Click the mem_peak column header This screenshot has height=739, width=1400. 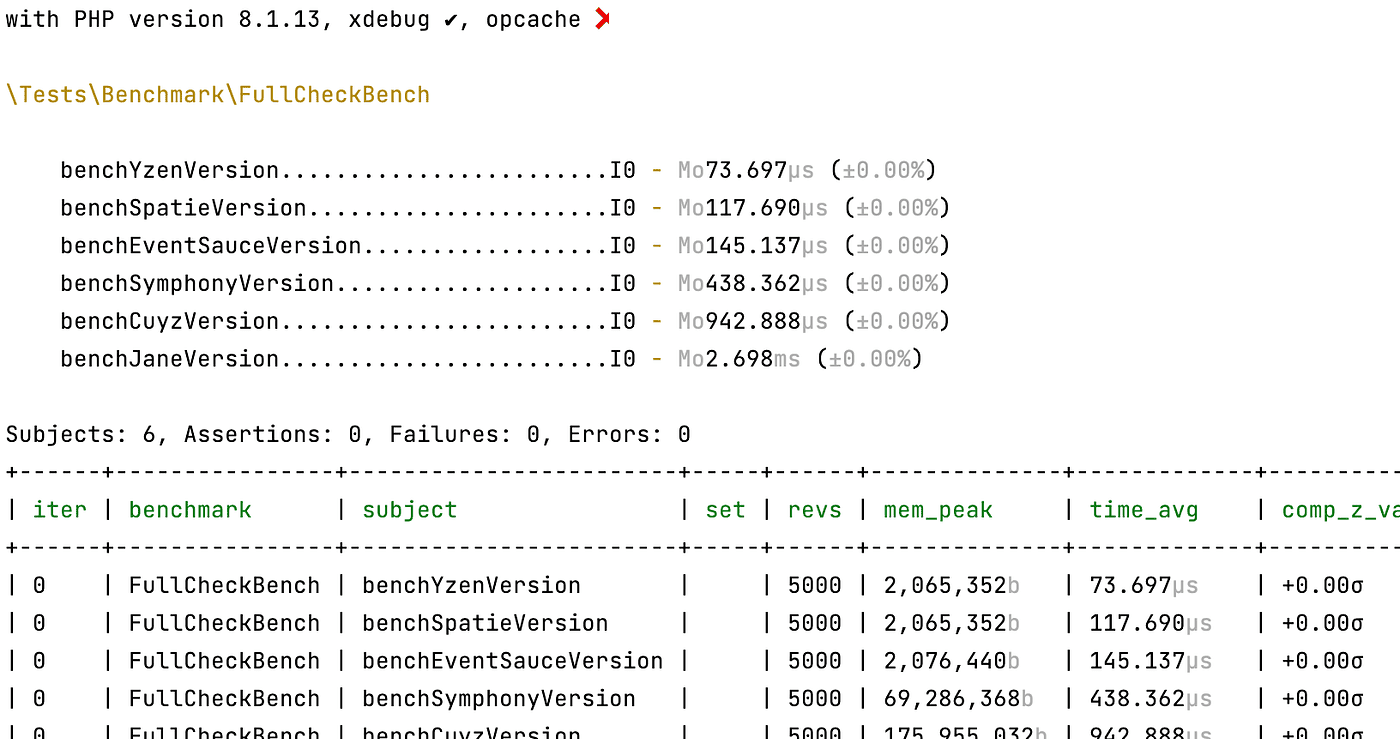[x=938, y=510]
